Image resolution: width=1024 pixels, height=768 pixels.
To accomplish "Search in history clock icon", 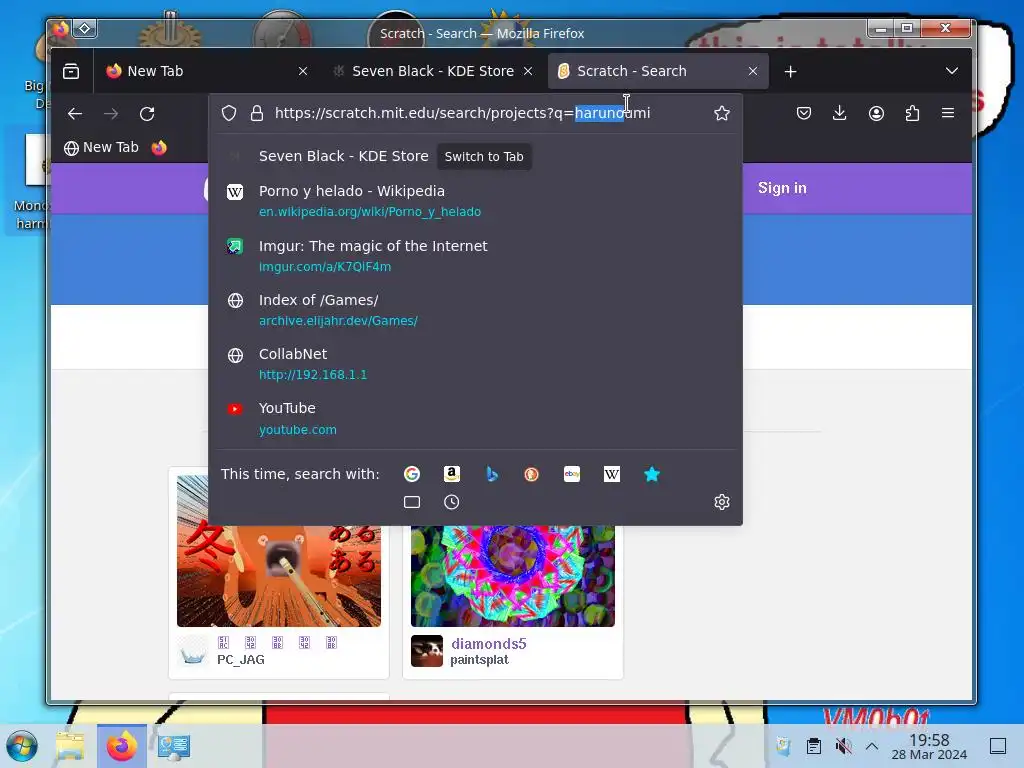I will tap(451, 502).
